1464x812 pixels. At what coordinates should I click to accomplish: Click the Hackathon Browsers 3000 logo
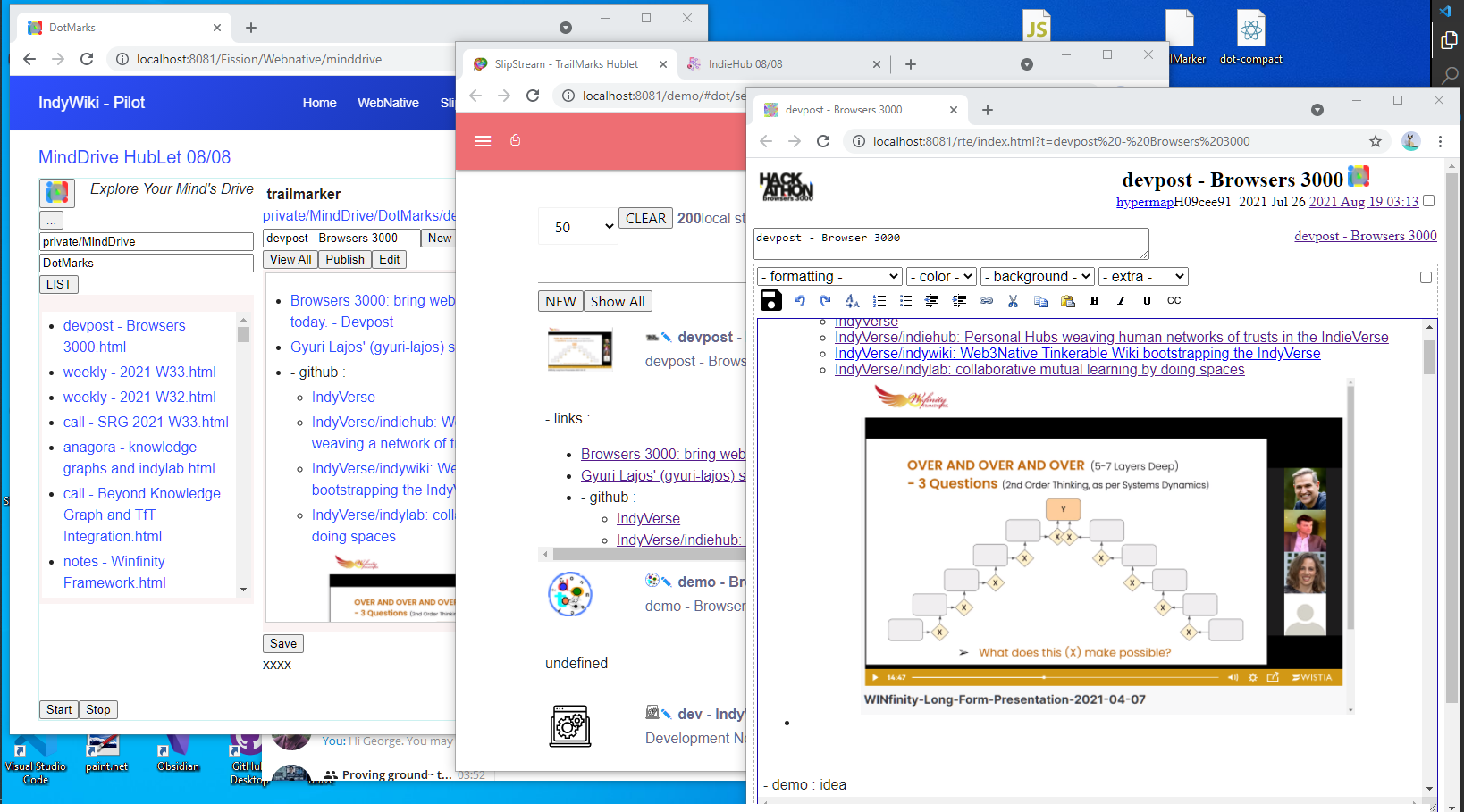(787, 186)
